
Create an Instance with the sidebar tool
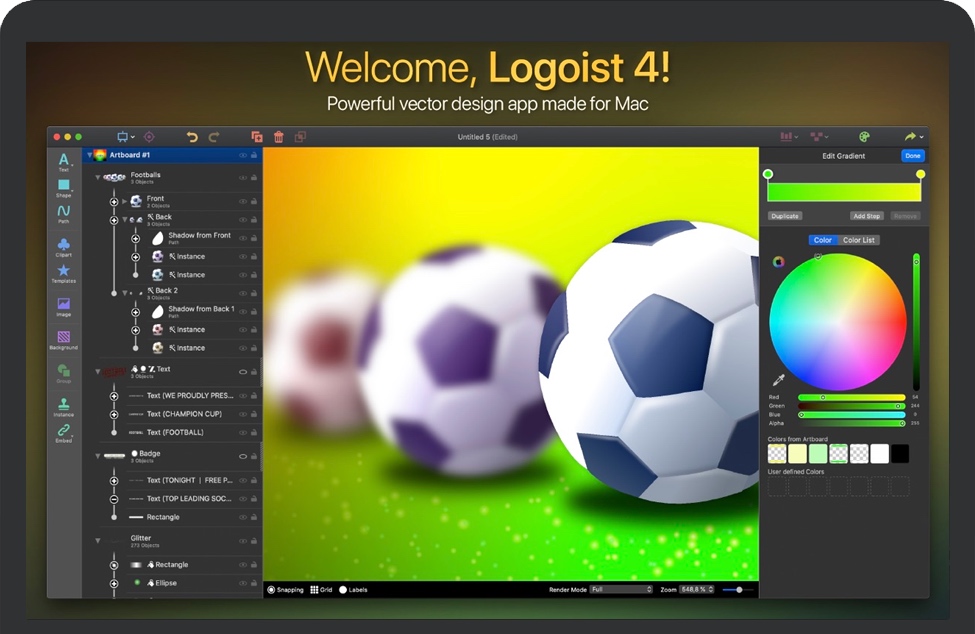point(63,407)
